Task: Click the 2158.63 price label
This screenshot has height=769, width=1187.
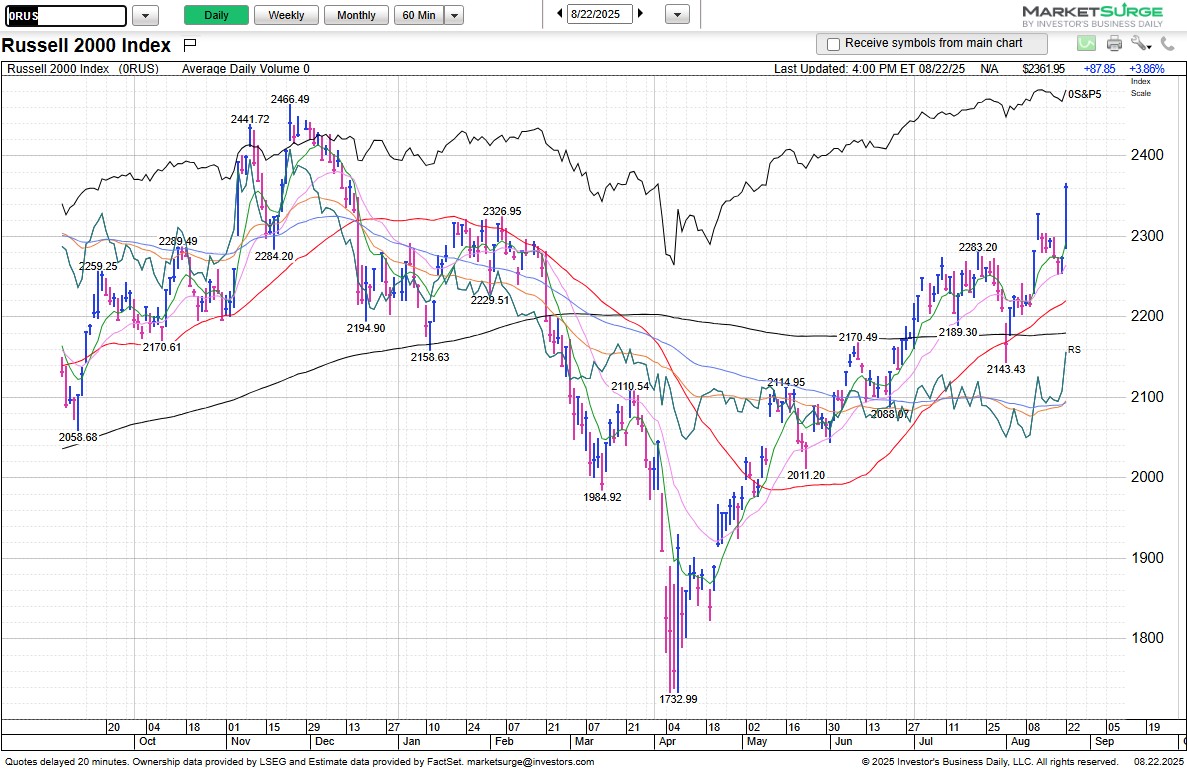Action: pos(430,357)
